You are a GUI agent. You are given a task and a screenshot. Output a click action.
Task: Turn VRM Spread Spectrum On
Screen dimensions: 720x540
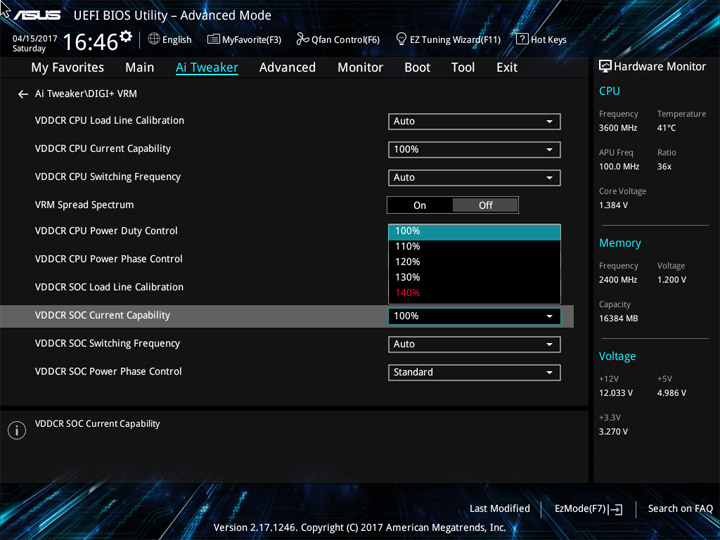[420, 205]
